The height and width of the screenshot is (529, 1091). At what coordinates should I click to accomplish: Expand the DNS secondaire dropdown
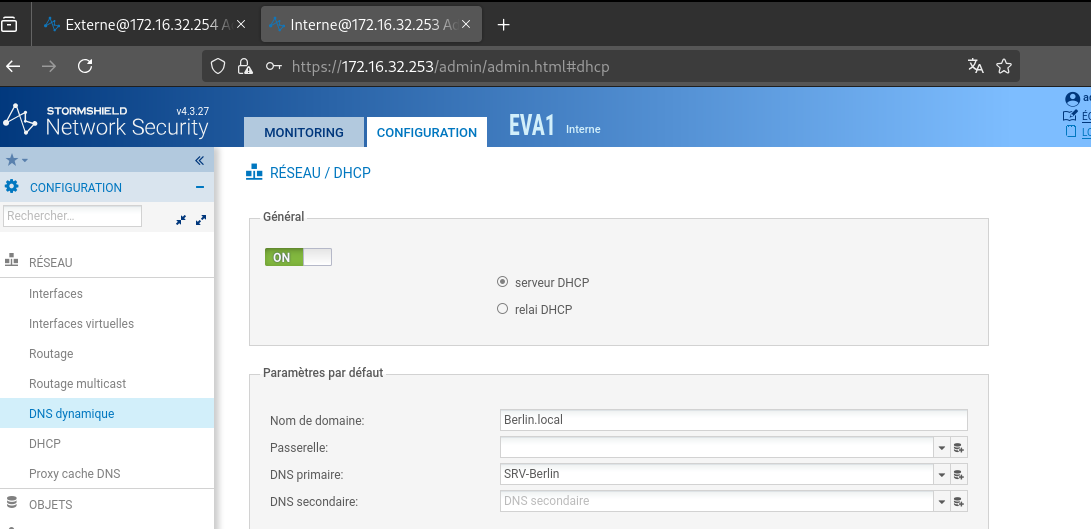941,501
